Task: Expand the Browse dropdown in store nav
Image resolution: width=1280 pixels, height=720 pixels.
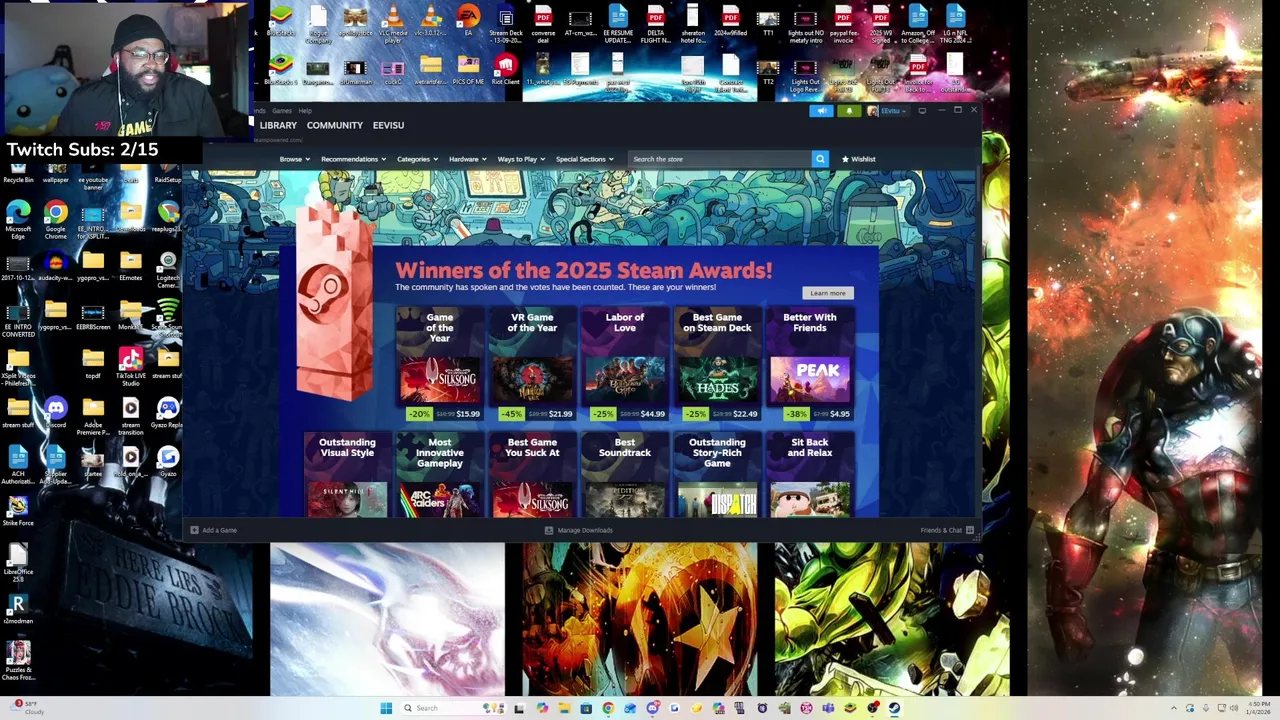Action: 293,159
